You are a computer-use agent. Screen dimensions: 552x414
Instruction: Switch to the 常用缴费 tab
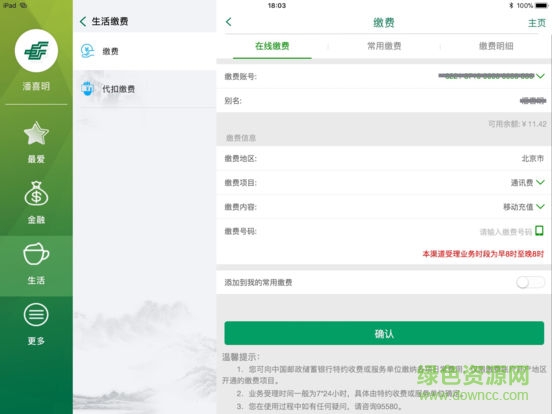[384, 46]
